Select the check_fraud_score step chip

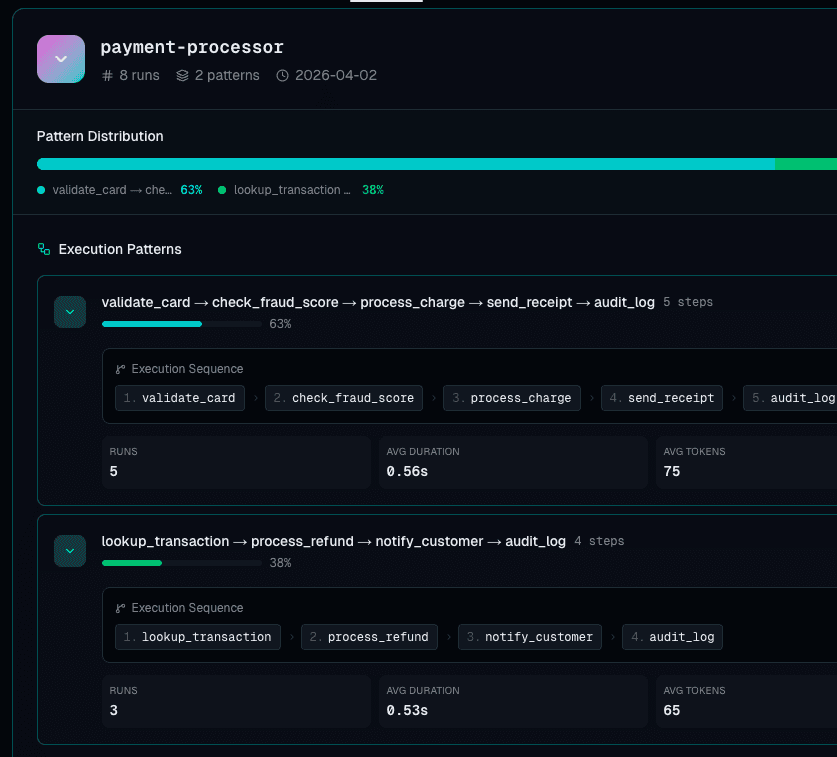pyautogui.click(x=343, y=398)
